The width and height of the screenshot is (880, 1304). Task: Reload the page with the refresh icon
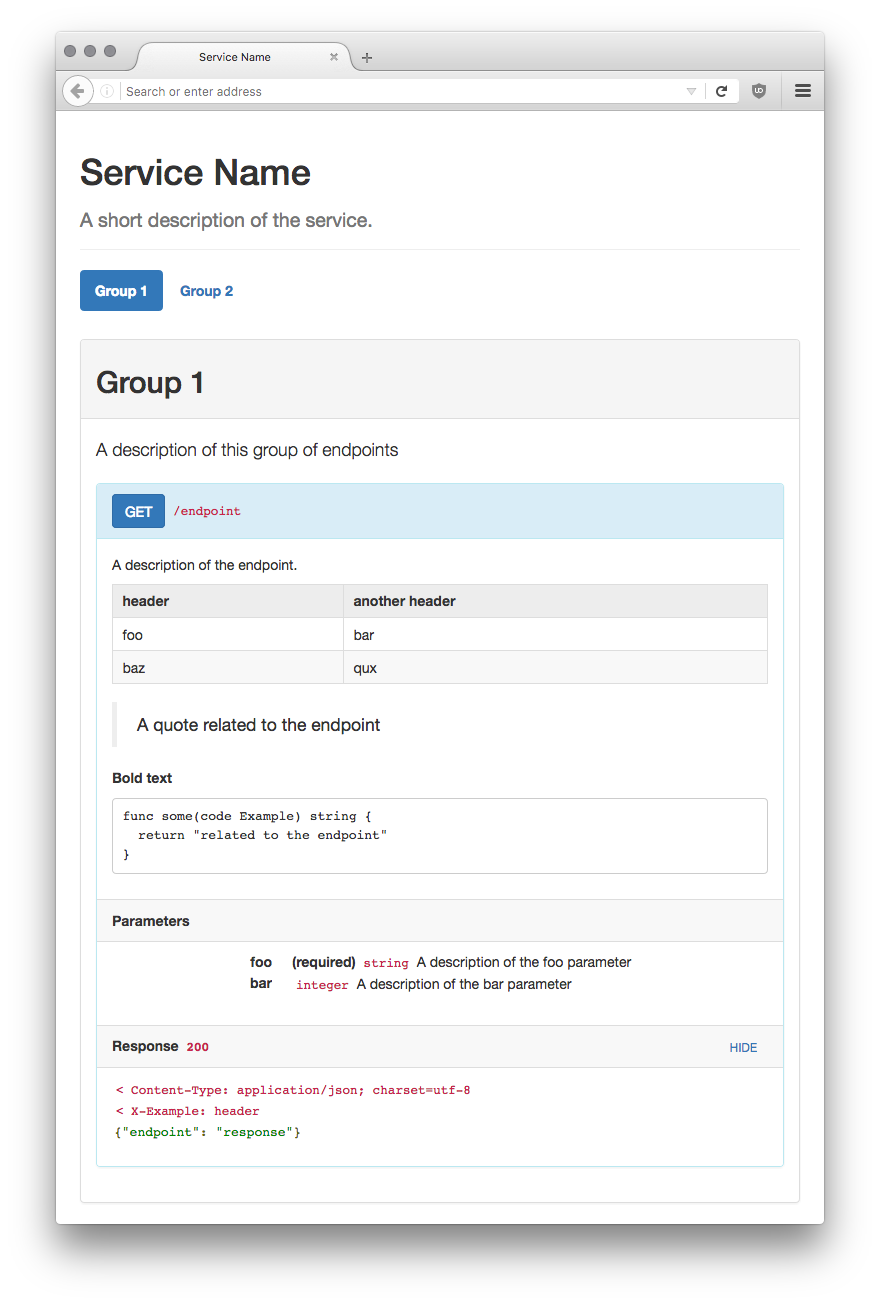click(721, 91)
